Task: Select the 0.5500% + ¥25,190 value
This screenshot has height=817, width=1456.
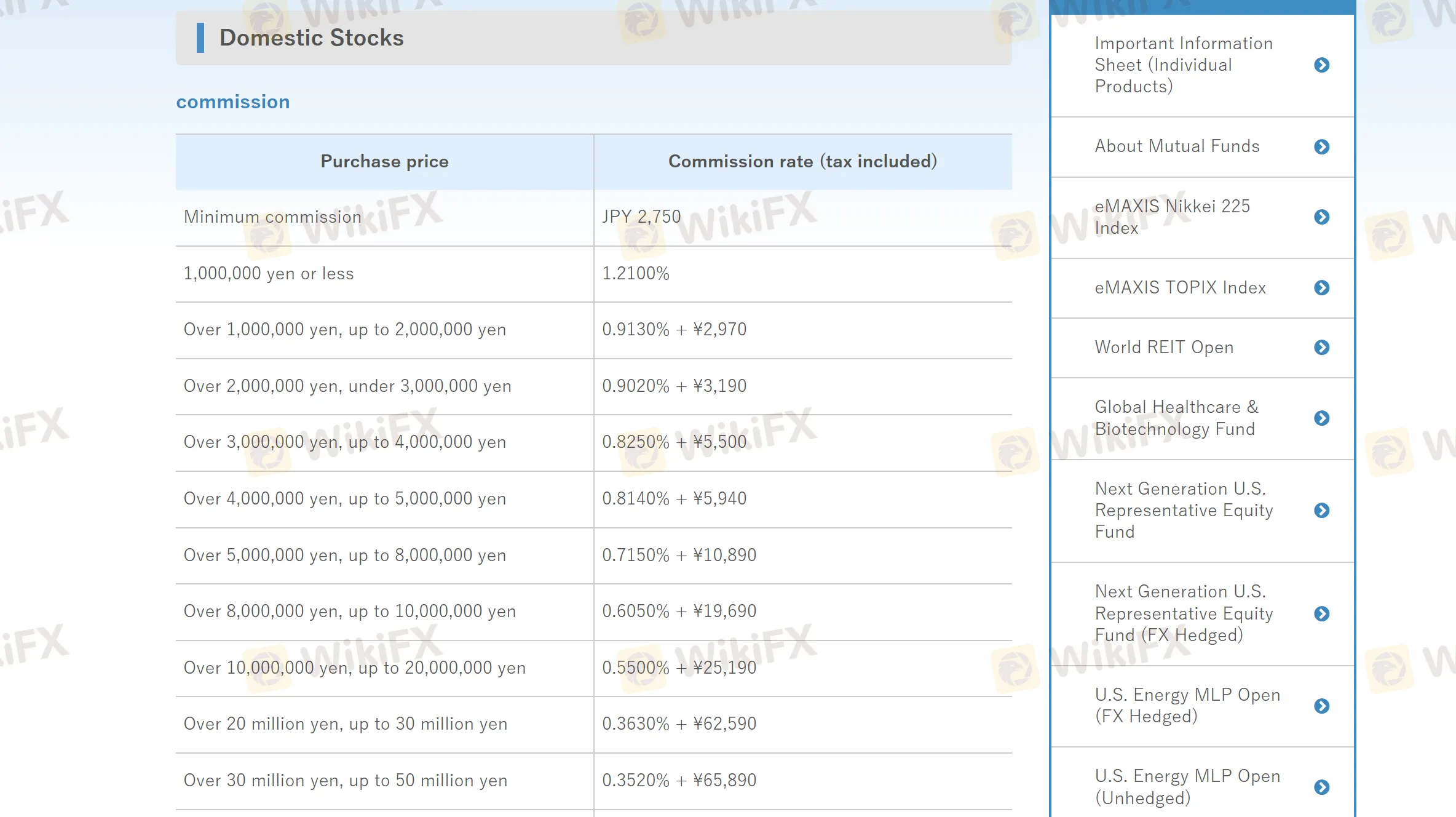Action: (679, 668)
